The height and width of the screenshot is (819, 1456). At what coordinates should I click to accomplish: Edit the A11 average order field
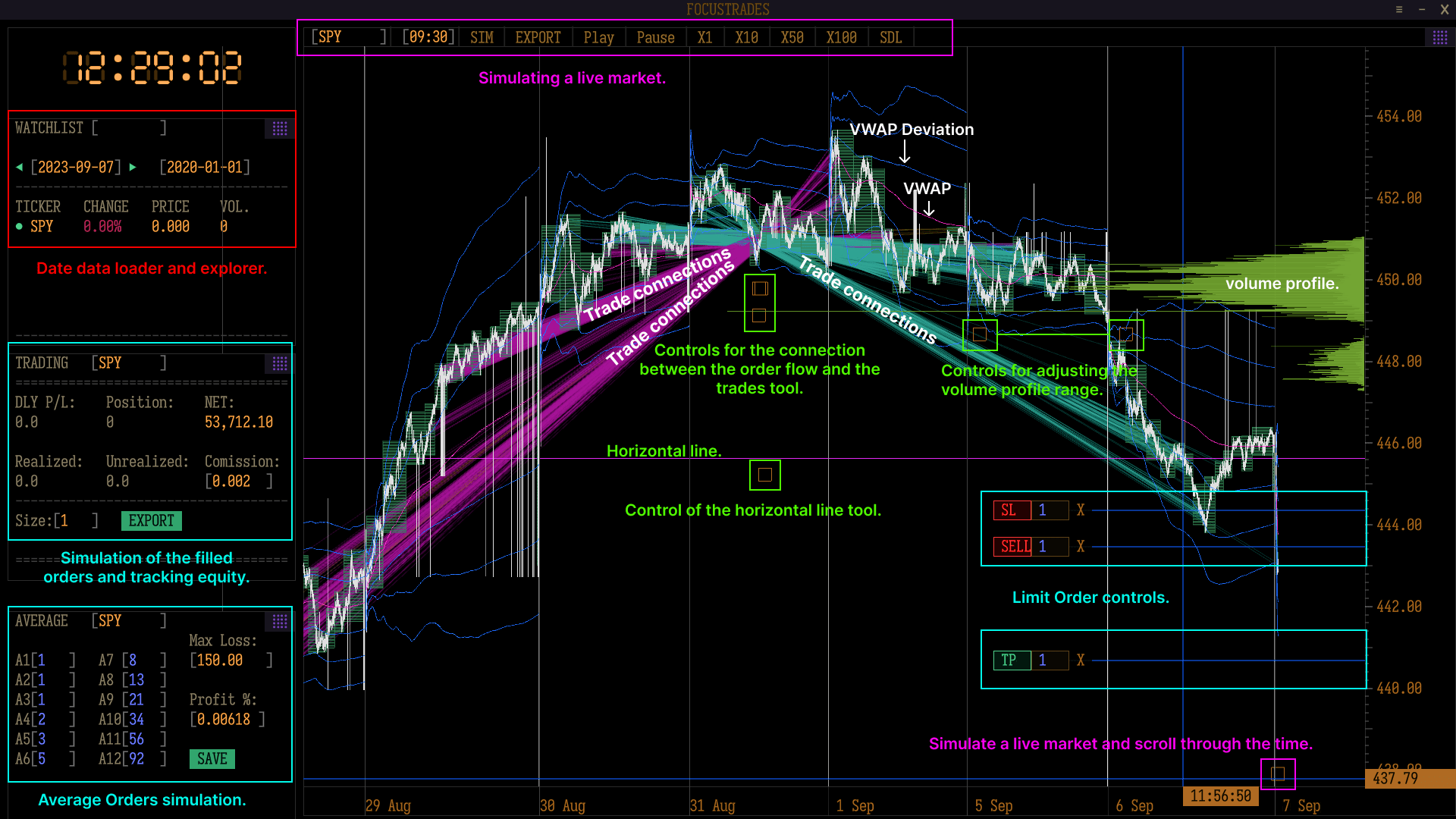pos(144,739)
